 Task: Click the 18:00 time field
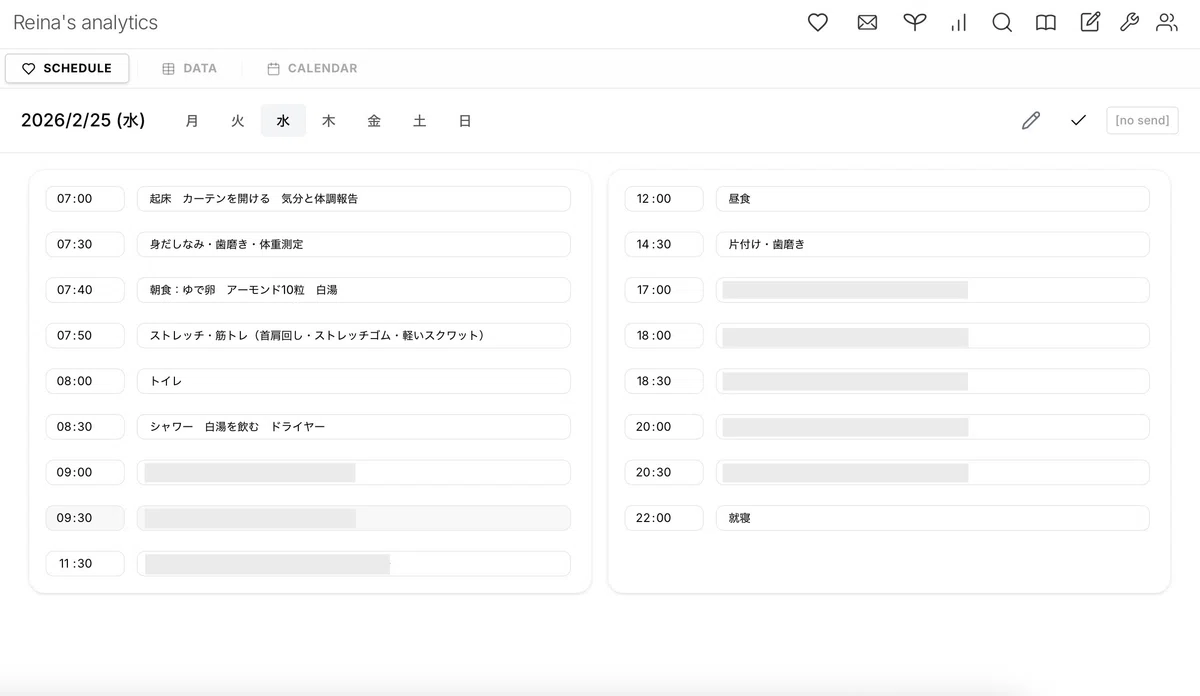(x=664, y=335)
